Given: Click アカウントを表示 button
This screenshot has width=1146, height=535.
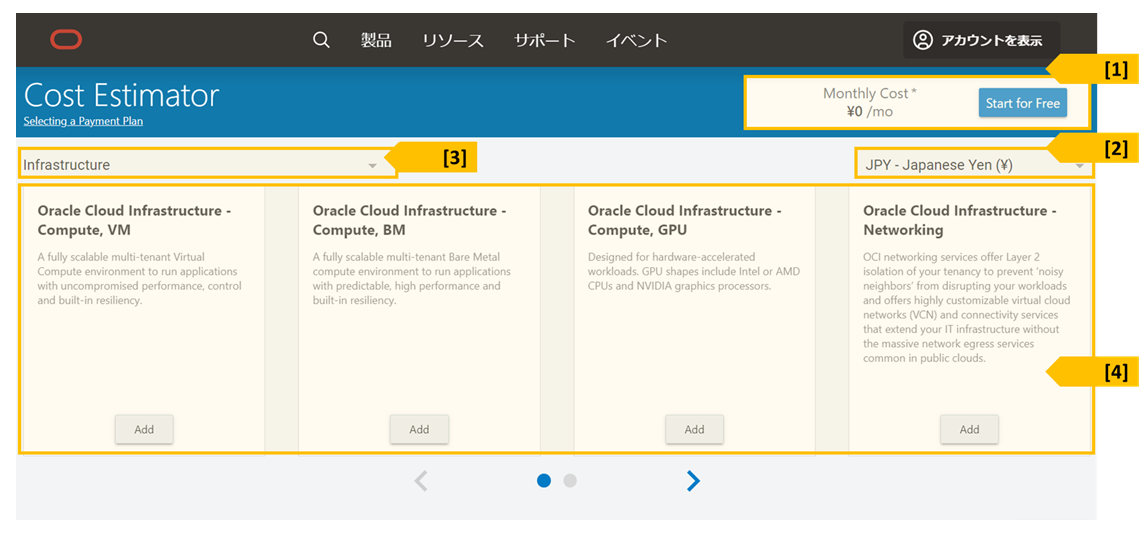Looking at the screenshot, I should coord(982,40).
